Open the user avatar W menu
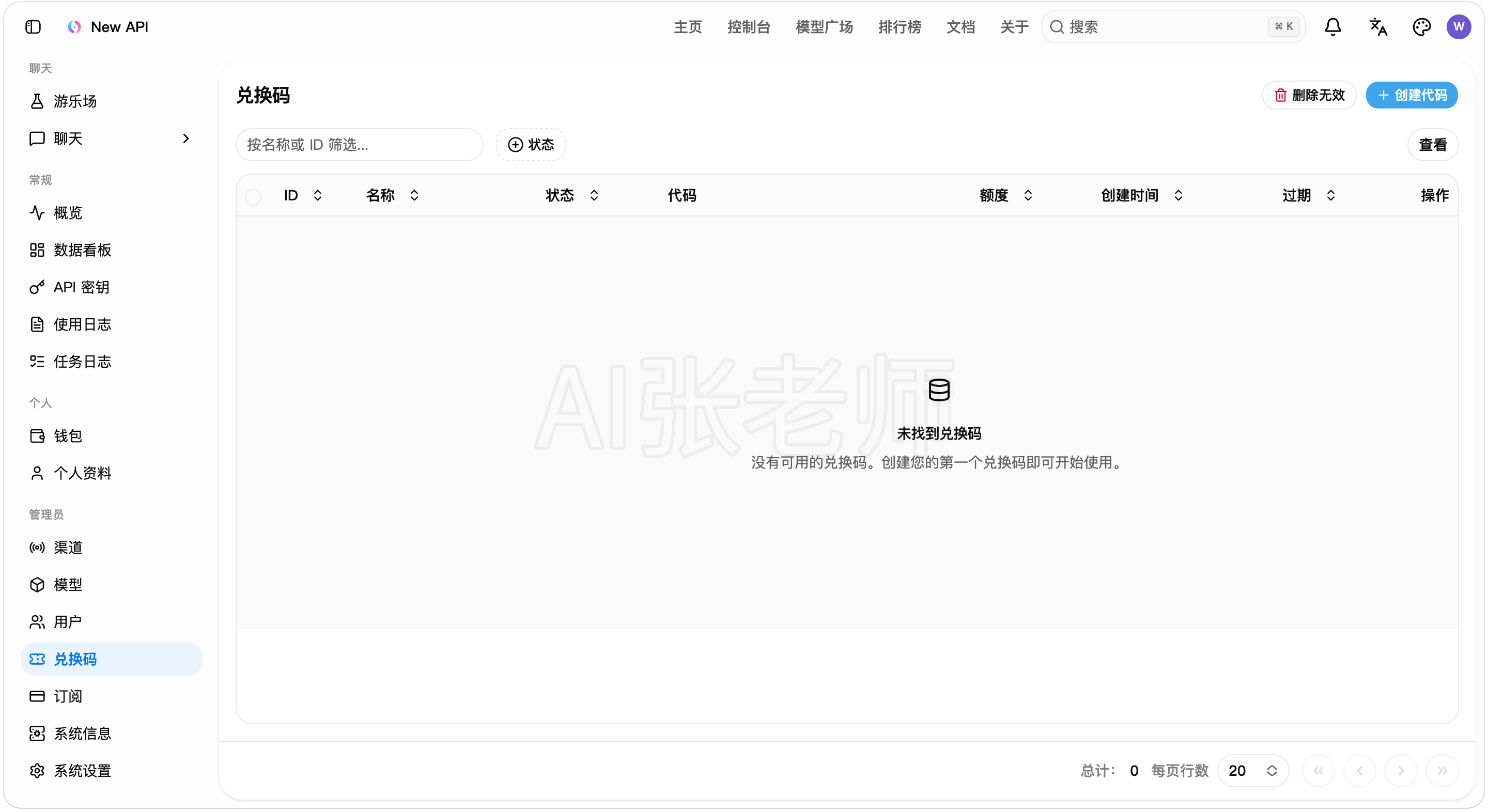The width and height of the screenshot is (1488, 812). coord(1459,26)
